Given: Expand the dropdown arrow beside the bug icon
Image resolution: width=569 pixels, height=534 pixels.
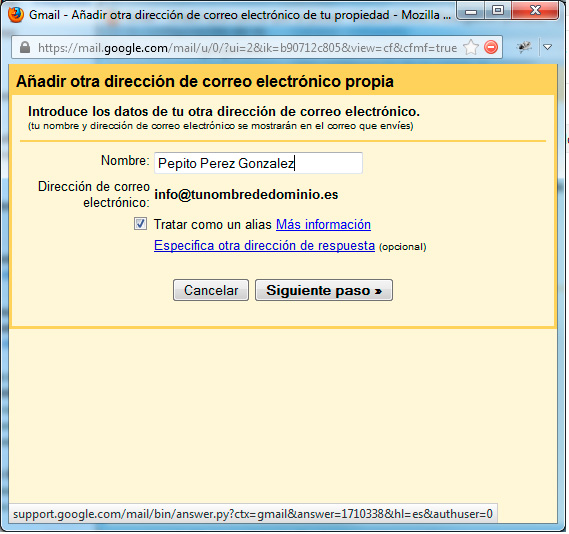Looking at the screenshot, I should 548,47.
